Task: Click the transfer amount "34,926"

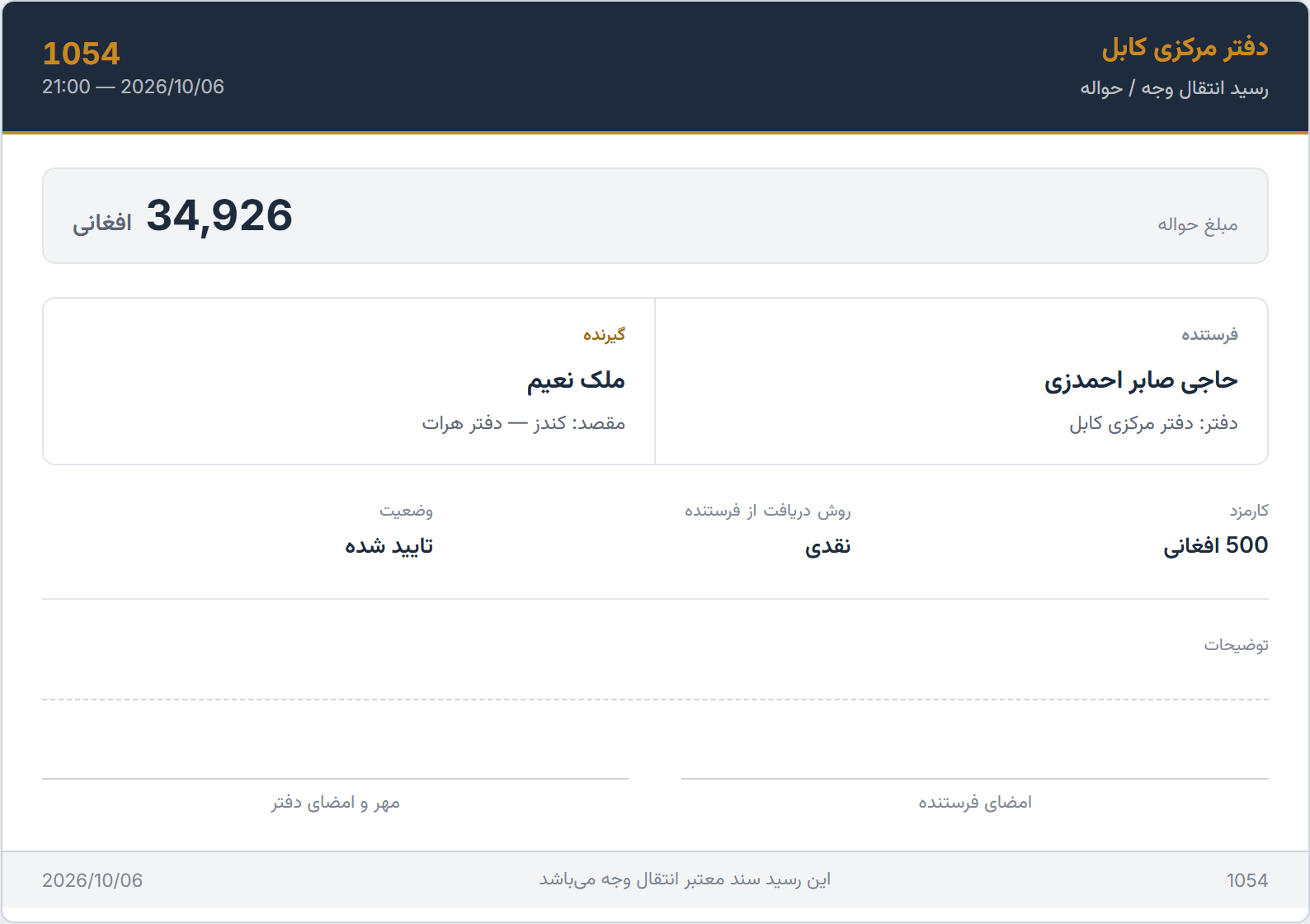Action: click(219, 215)
